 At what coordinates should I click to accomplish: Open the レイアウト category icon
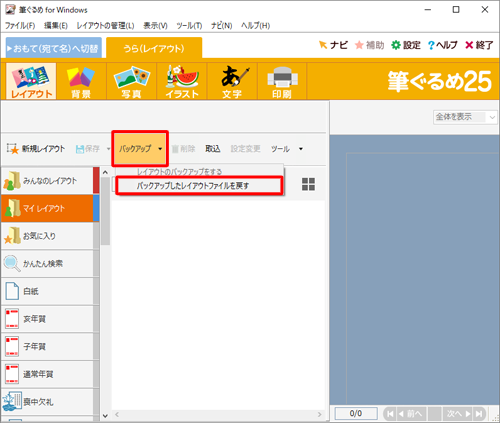coord(31,81)
